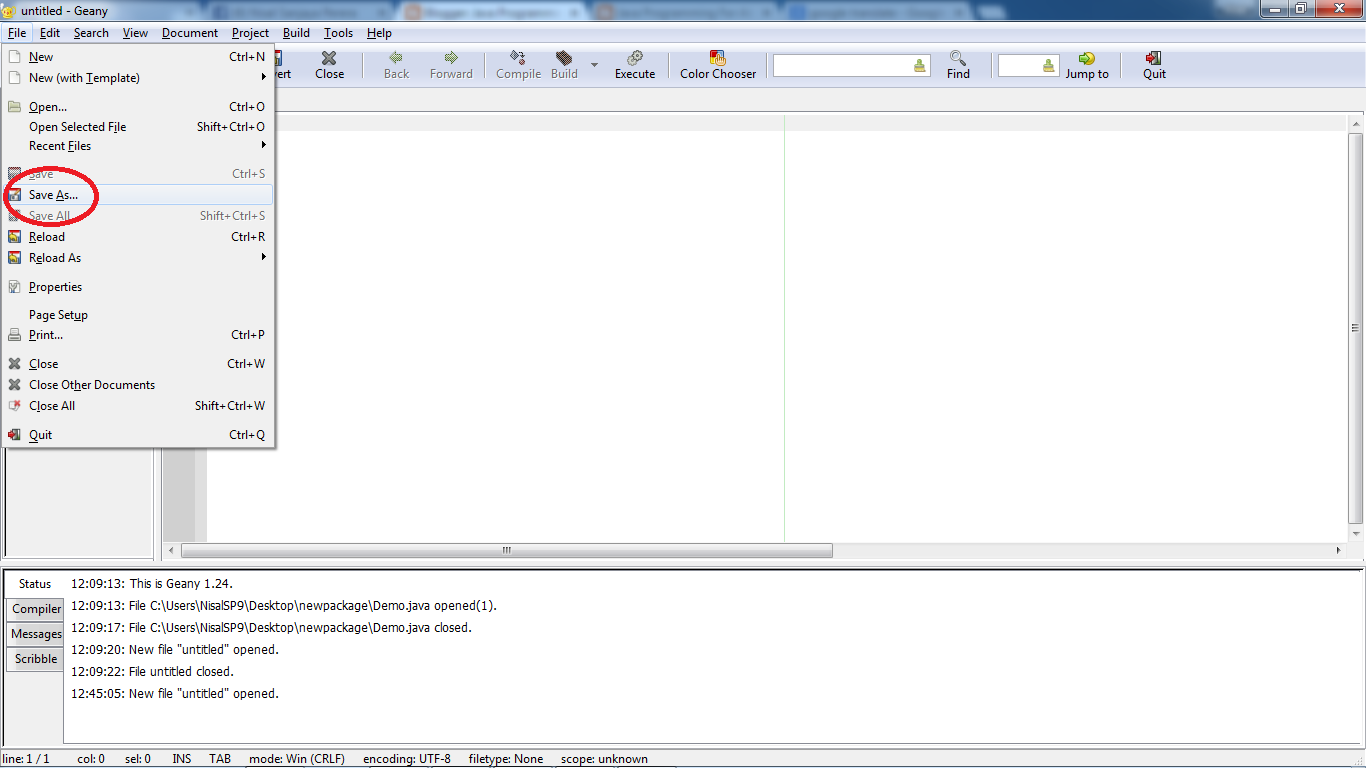Run the program with the Execute icon
This screenshot has width=1366, height=768.
coord(634,65)
